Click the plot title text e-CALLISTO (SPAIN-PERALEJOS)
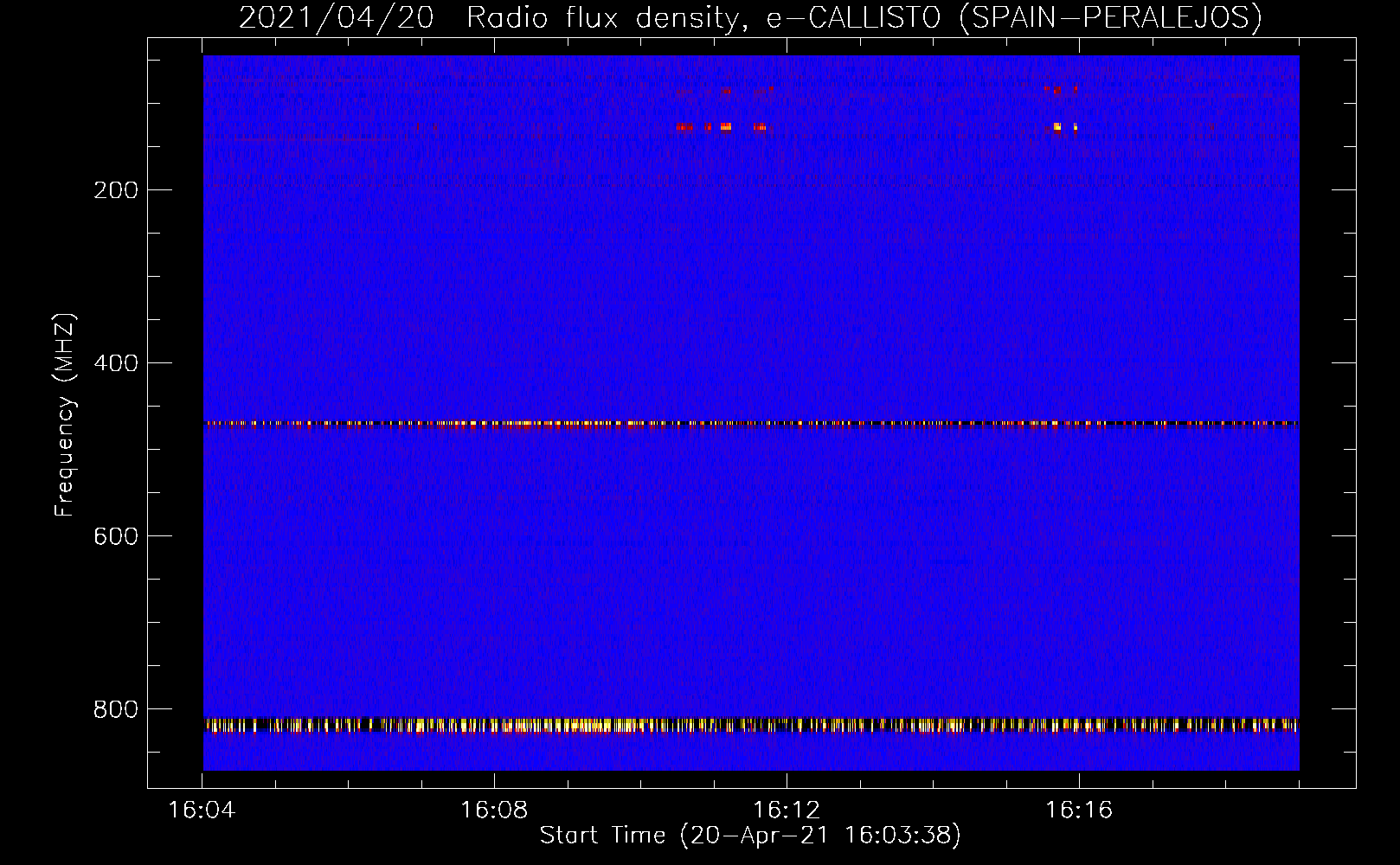 [1014, 17]
